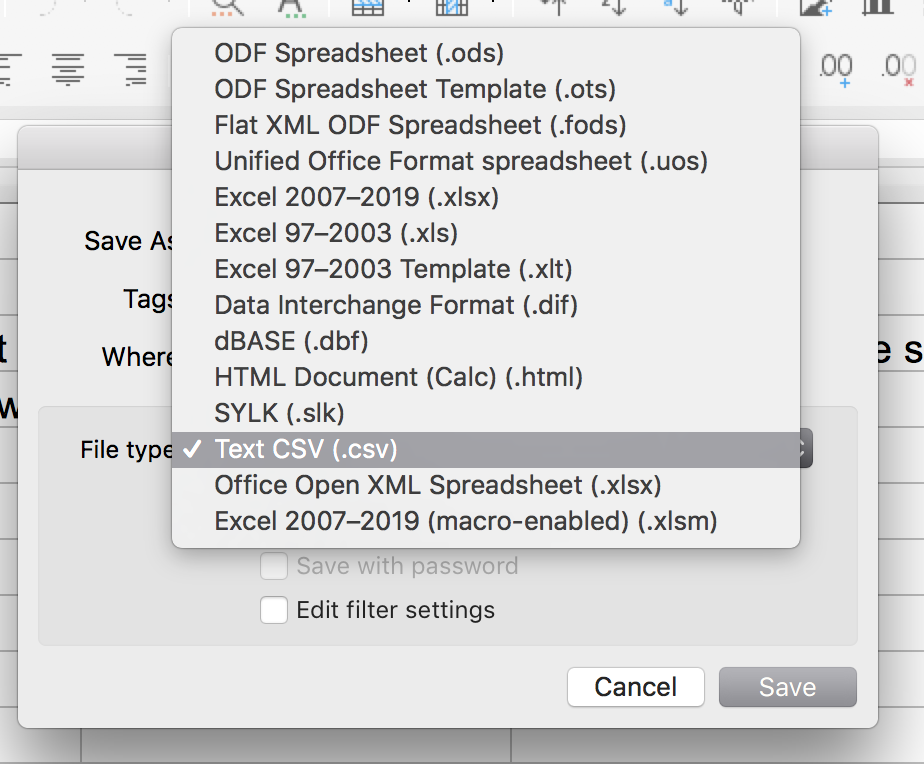Click the File type label
Image resolution: width=924 pixels, height=764 pixels.
point(126,450)
